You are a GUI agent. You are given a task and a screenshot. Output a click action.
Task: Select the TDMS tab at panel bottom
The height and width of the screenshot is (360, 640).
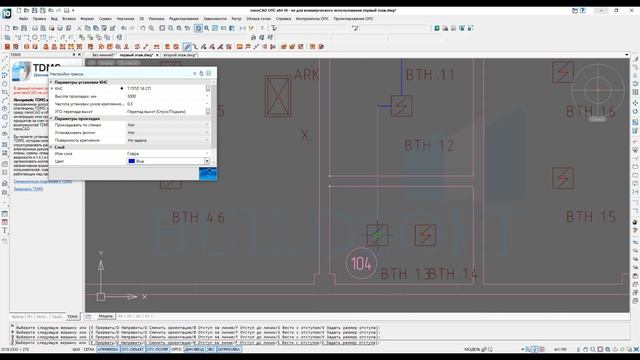point(72,316)
